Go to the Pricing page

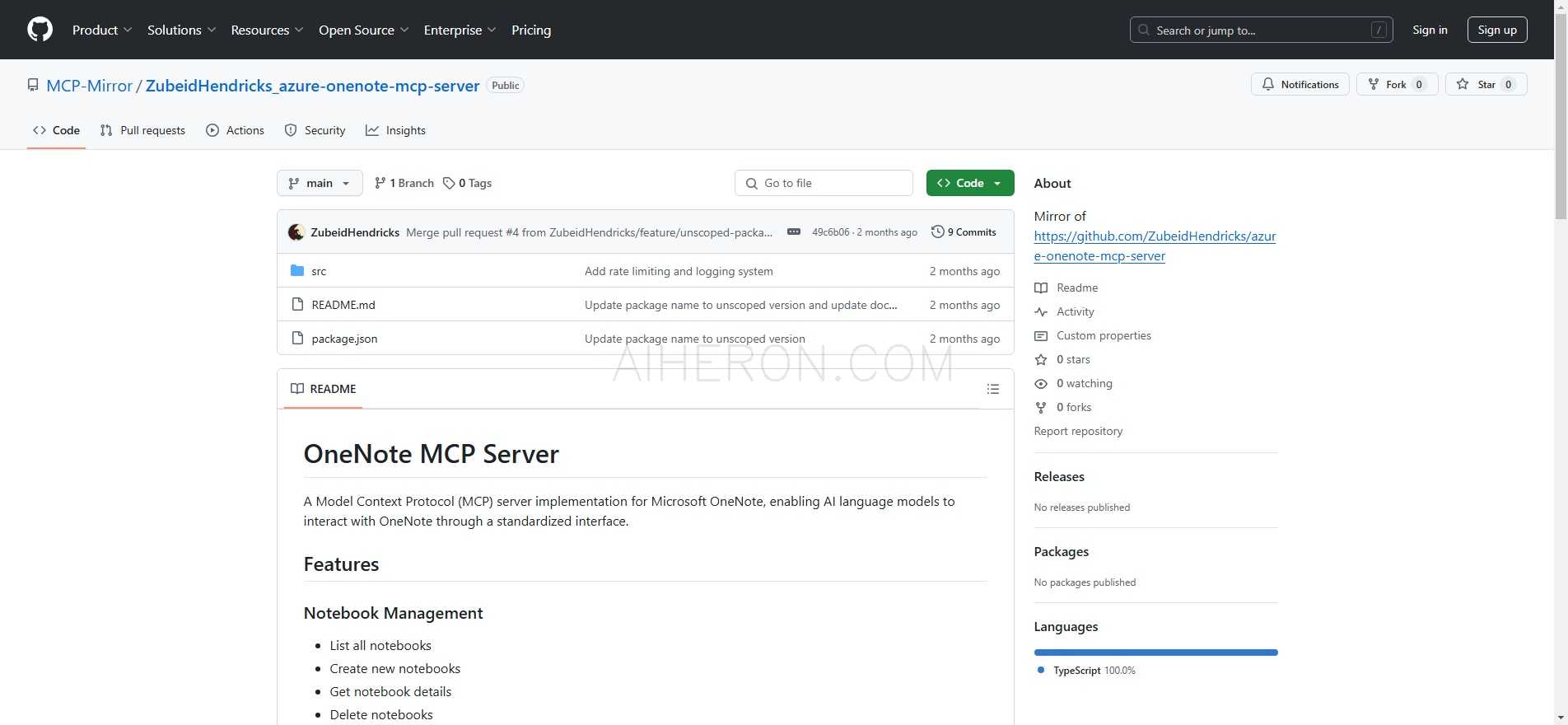(531, 30)
